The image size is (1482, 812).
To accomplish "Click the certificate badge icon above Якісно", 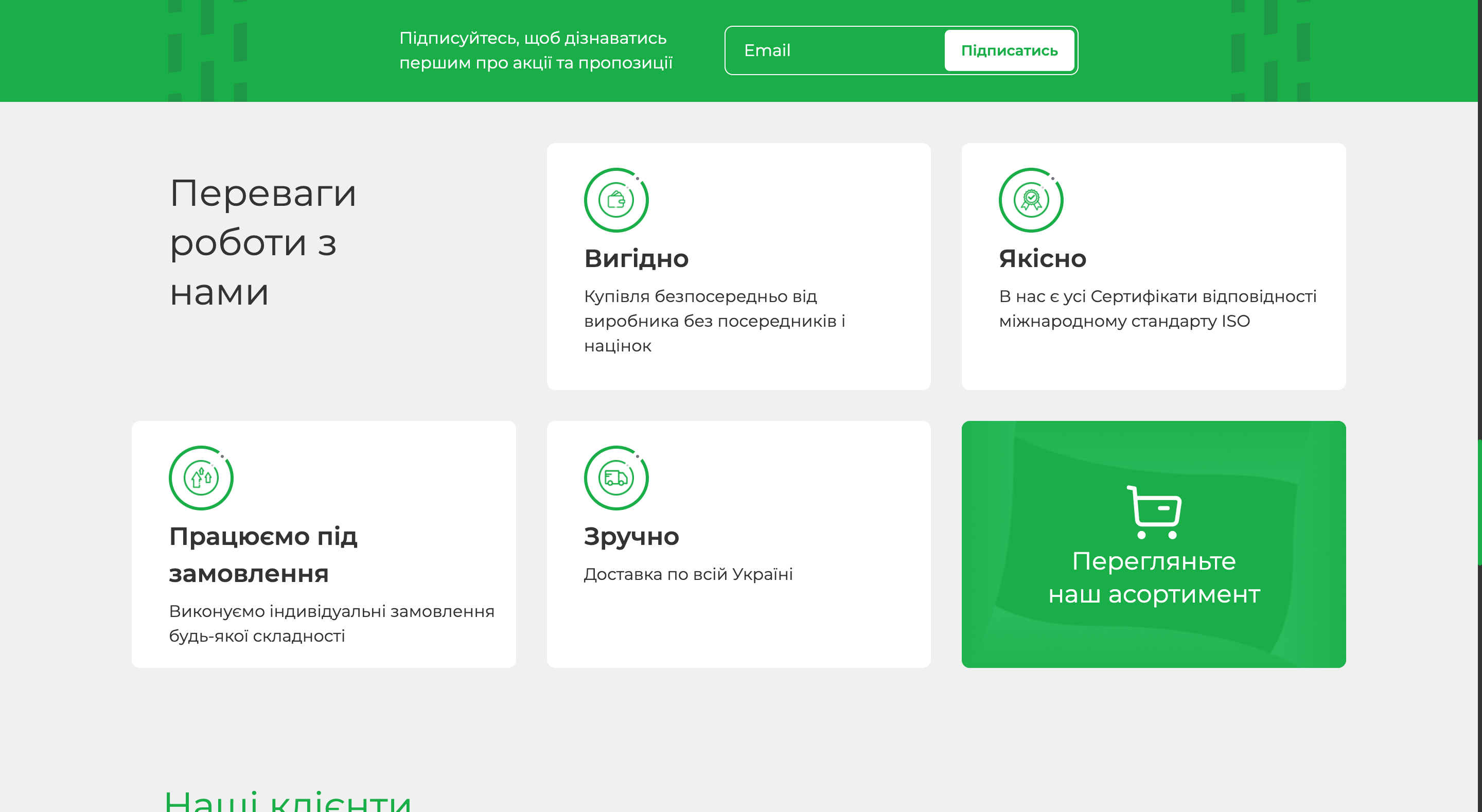I will point(1031,200).
